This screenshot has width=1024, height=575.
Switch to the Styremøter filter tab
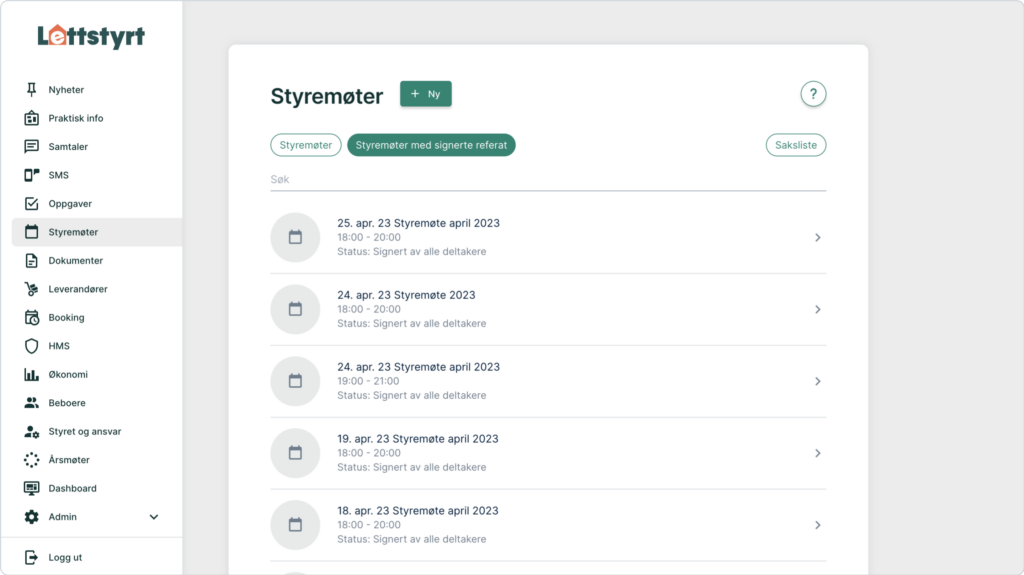pyautogui.click(x=306, y=145)
